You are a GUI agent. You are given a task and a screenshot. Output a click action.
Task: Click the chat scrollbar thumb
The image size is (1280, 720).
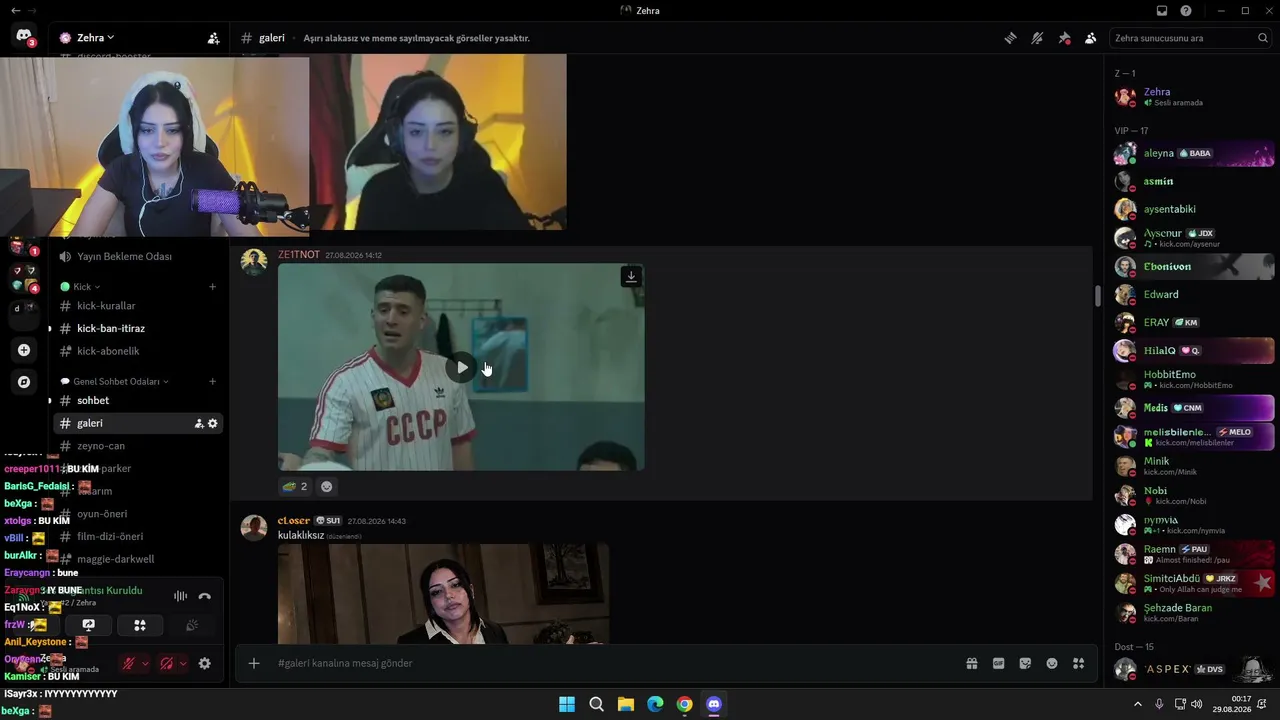tap(1097, 296)
